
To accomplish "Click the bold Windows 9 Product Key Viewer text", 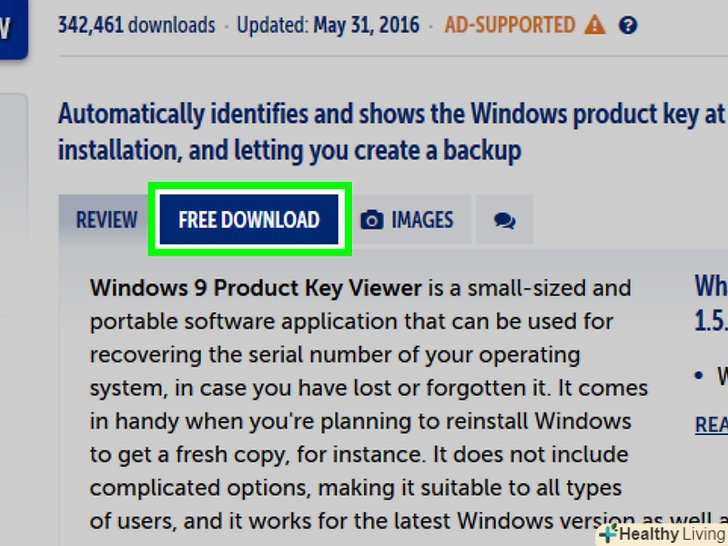I will 256,288.
